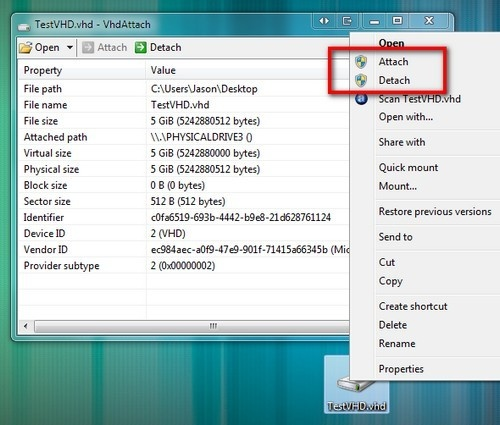500x425 pixels.
Task: Select Open with... in context menu
Action: (406, 117)
